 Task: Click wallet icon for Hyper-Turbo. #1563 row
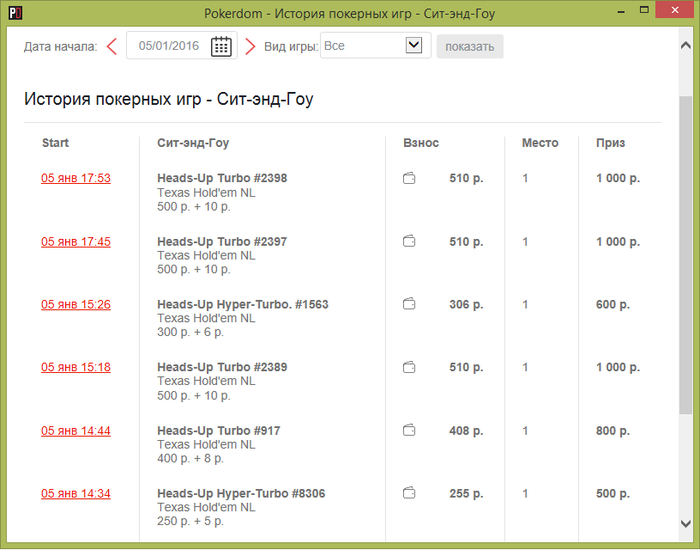409,304
